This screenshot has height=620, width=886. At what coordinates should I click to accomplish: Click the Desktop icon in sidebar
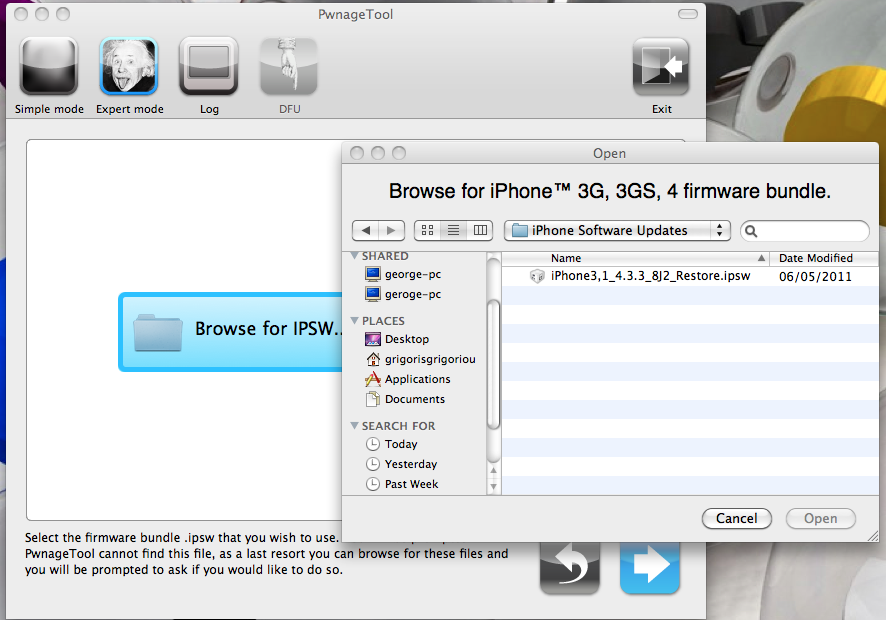point(373,339)
